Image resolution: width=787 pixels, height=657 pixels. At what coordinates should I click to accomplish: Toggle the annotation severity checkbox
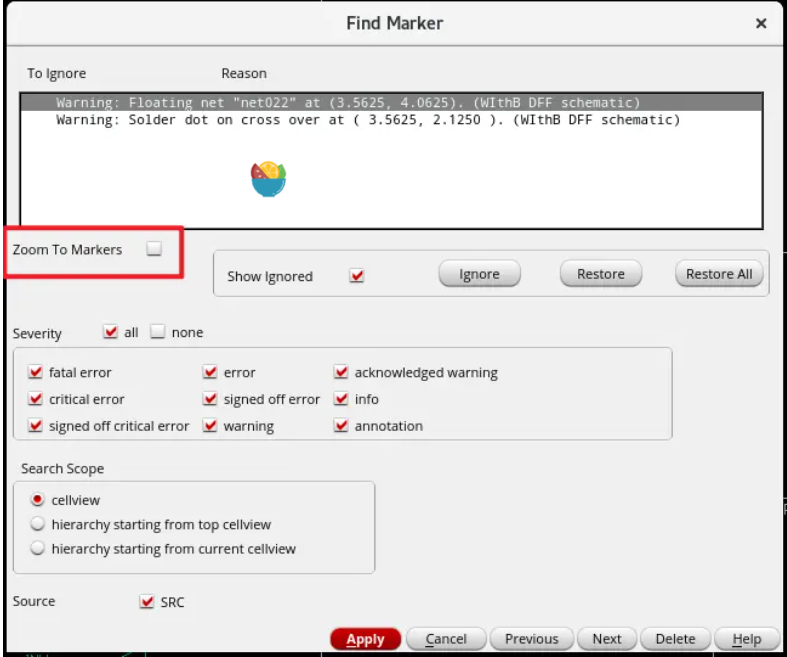pos(341,426)
